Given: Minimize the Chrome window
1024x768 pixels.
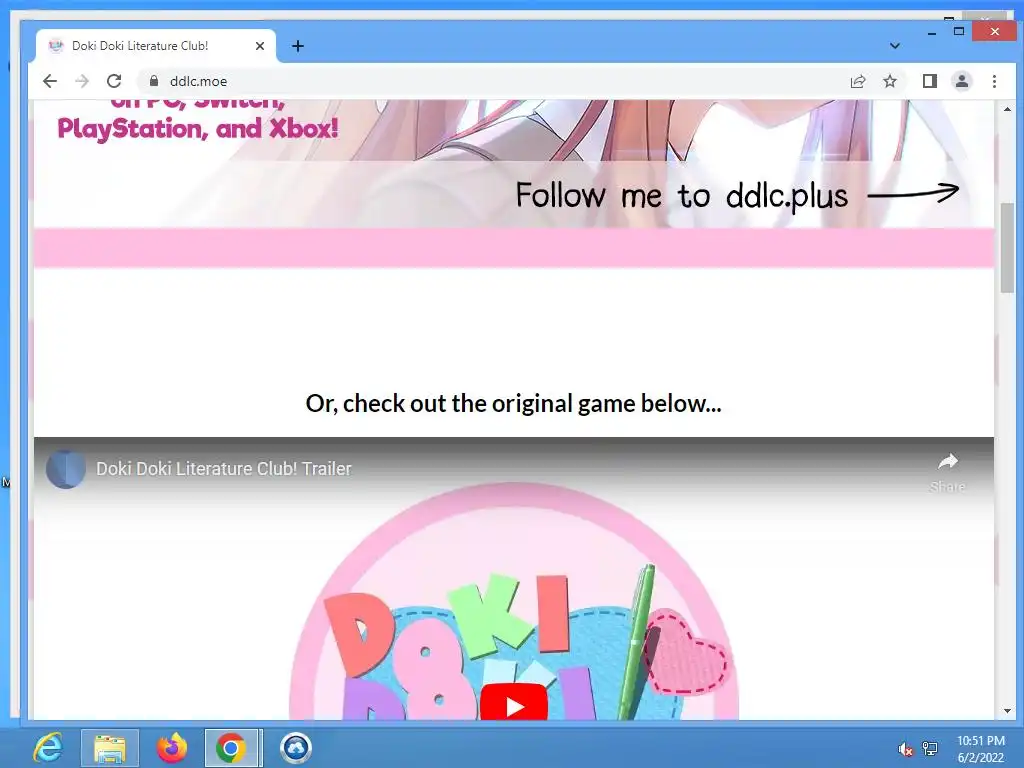Looking at the screenshot, I should coord(932,31).
